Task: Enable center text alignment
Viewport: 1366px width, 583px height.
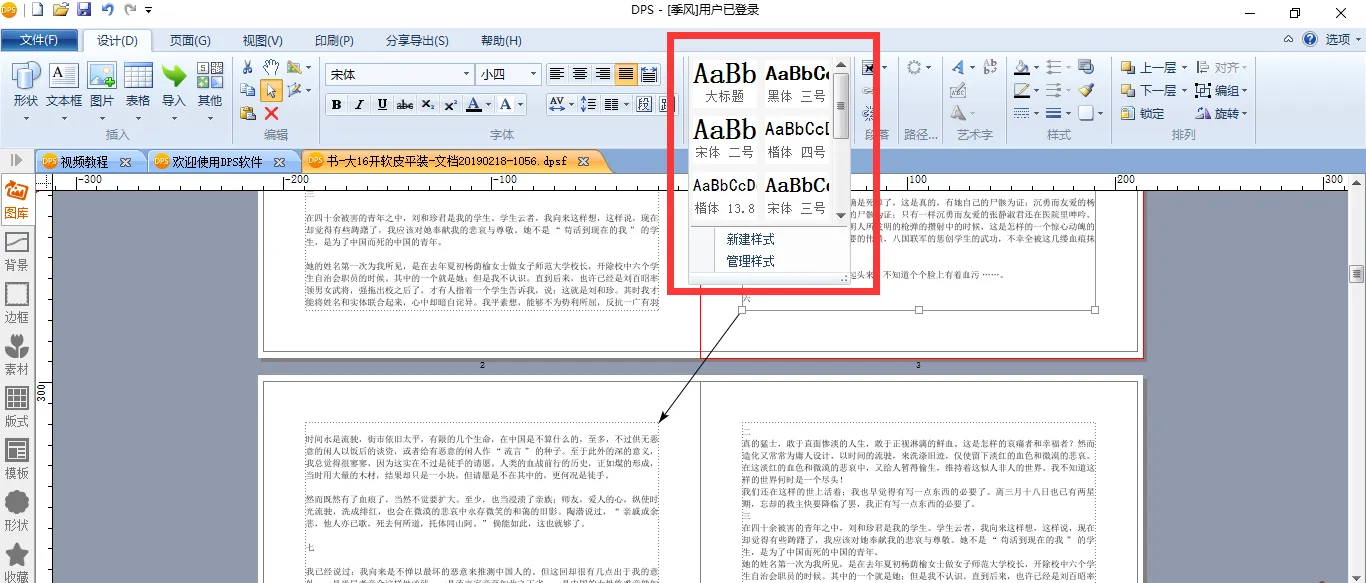Action: point(580,74)
